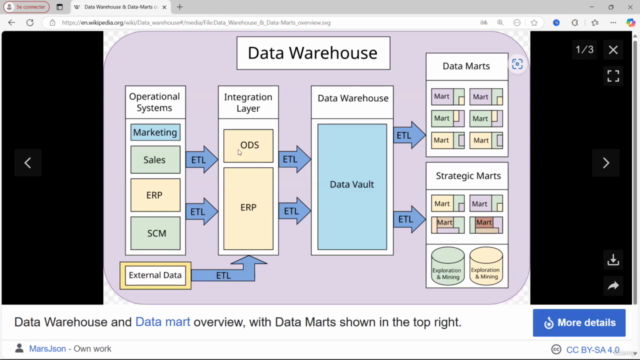The width and height of the screenshot is (640, 360).
Task: Open the browser settings ellipsis menu
Action: [x=613, y=23]
